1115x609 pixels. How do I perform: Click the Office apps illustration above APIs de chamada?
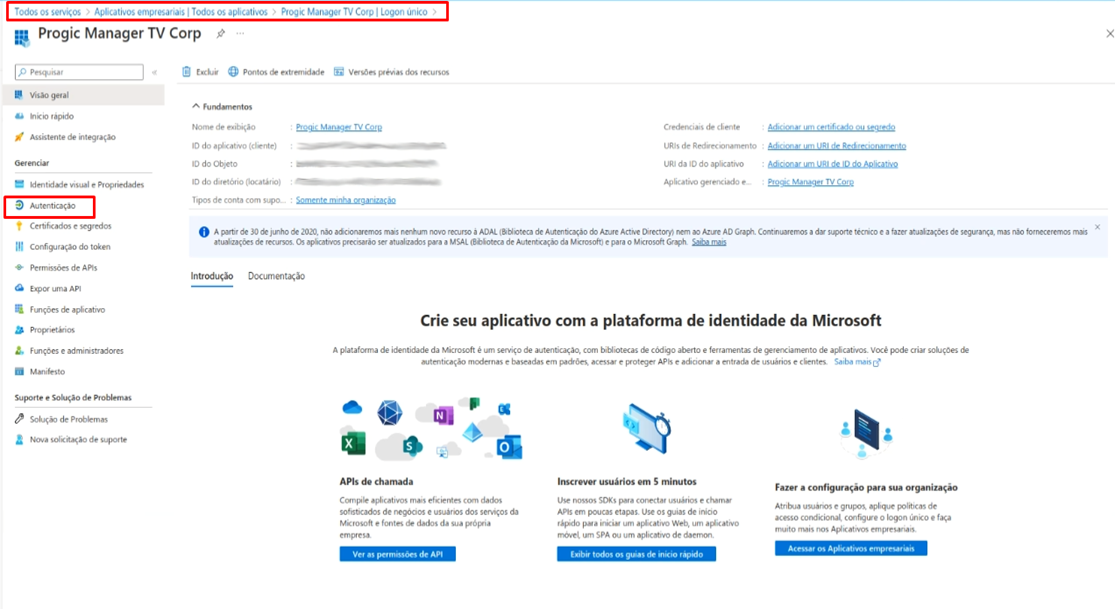[x=432, y=430]
